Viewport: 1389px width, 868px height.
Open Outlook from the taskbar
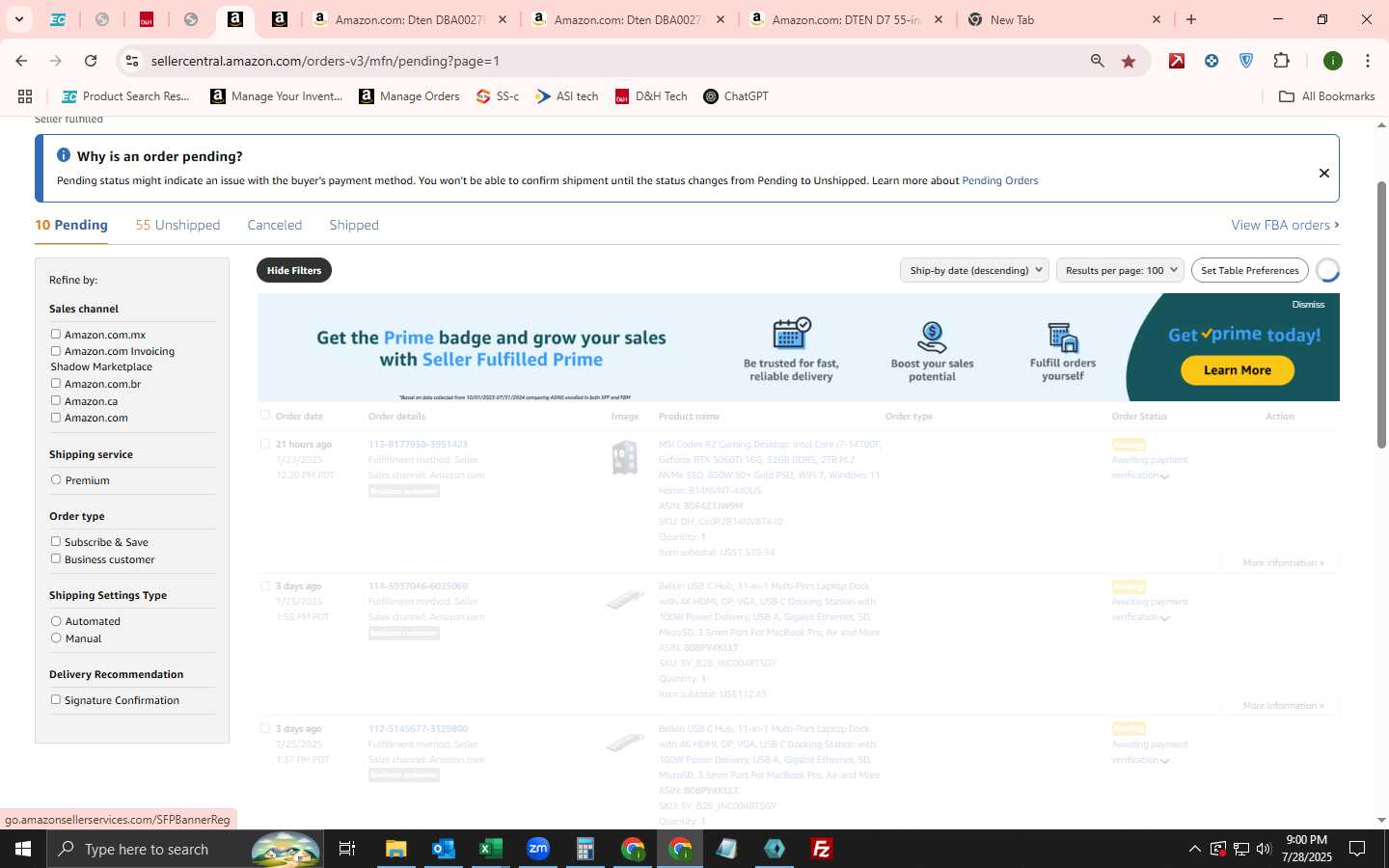pyautogui.click(x=444, y=849)
